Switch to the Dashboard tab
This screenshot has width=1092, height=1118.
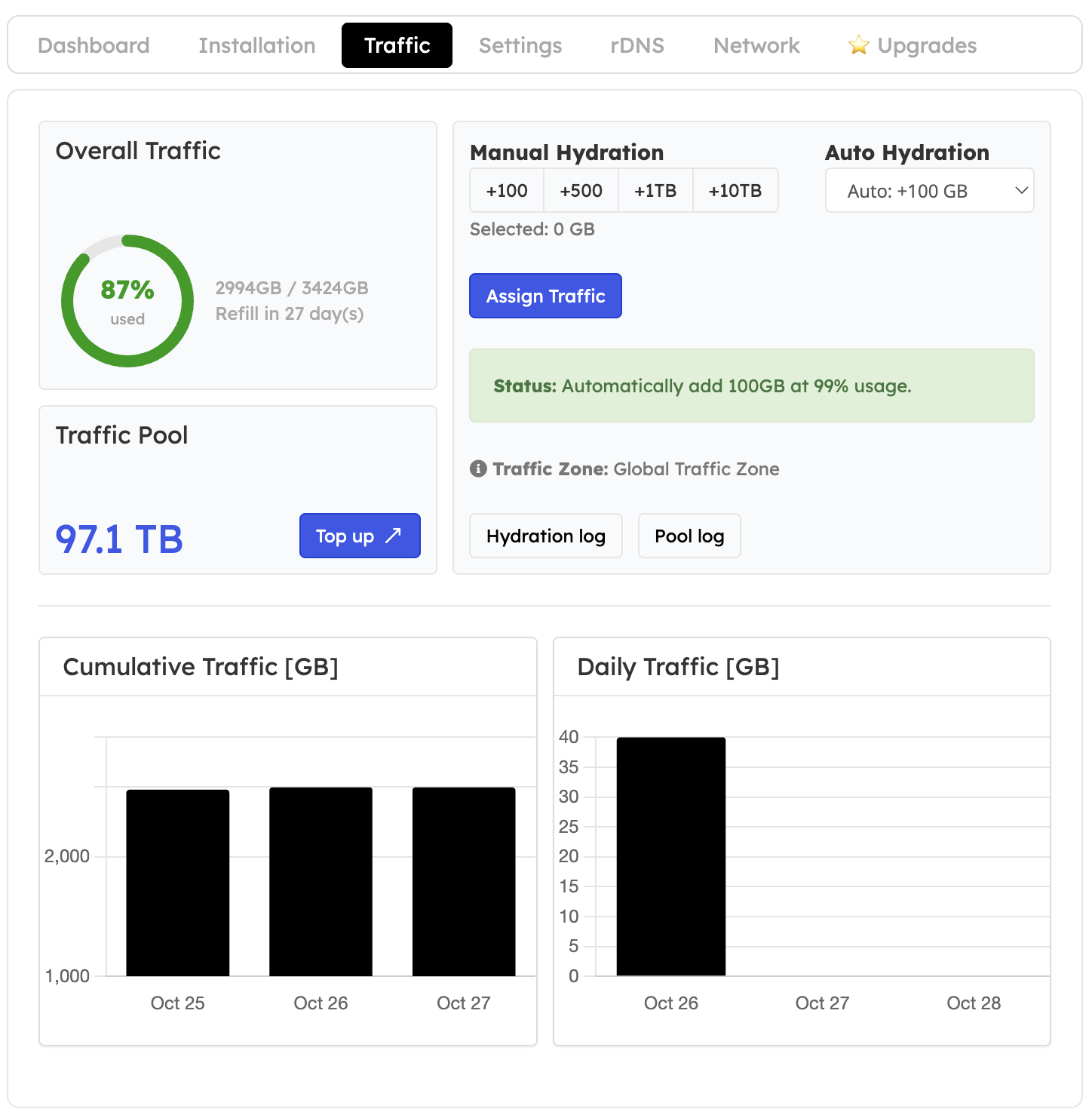pos(94,45)
